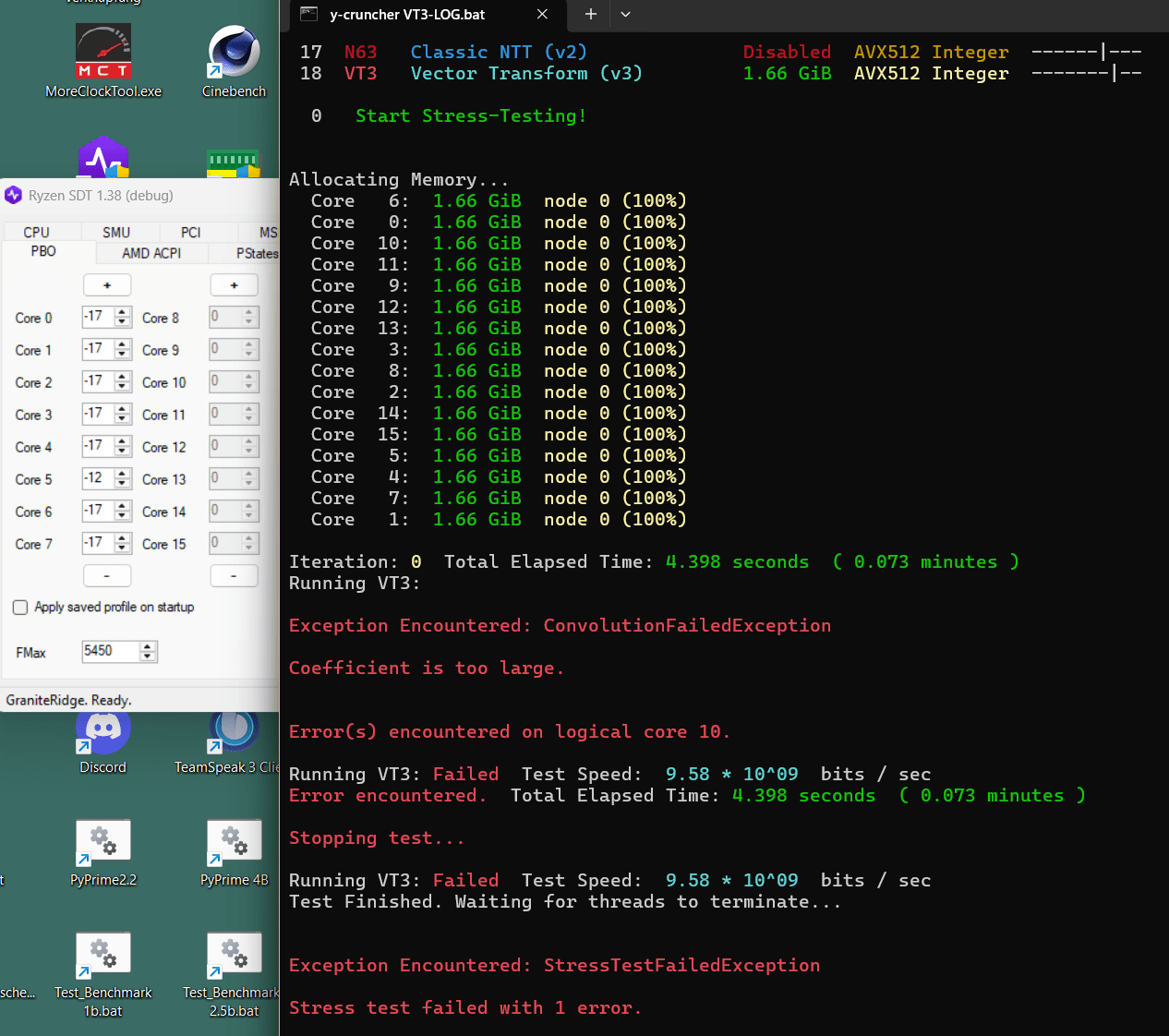The image size is (1169, 1036).
Task: Click the 'N63' test name in row 17
Action: point(360,52)
